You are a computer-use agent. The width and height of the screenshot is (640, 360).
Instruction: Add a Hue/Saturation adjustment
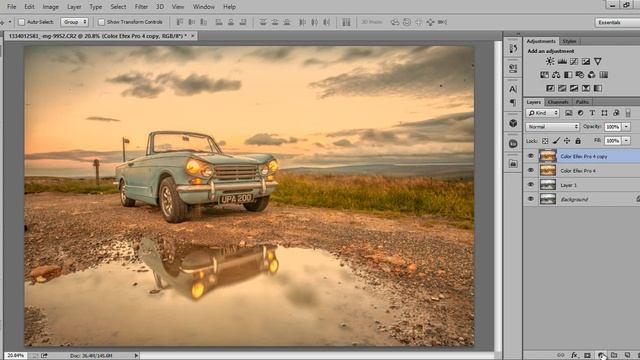544,75
